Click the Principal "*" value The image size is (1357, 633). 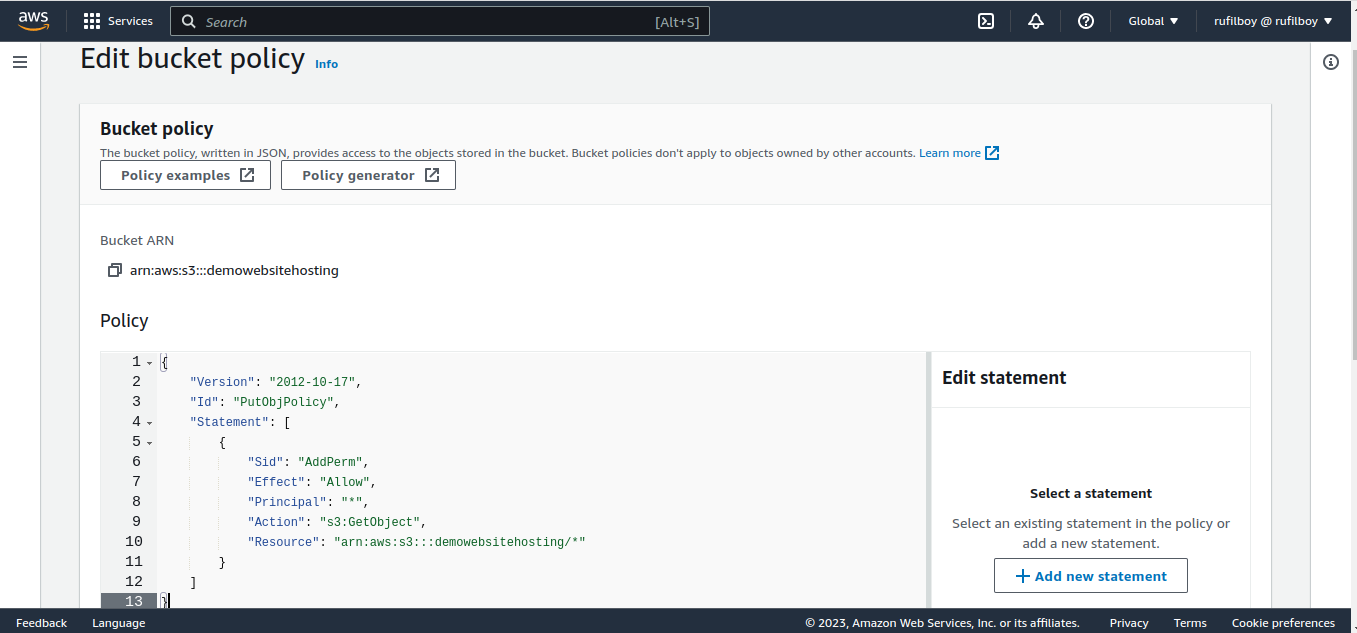tap(352, 502)
